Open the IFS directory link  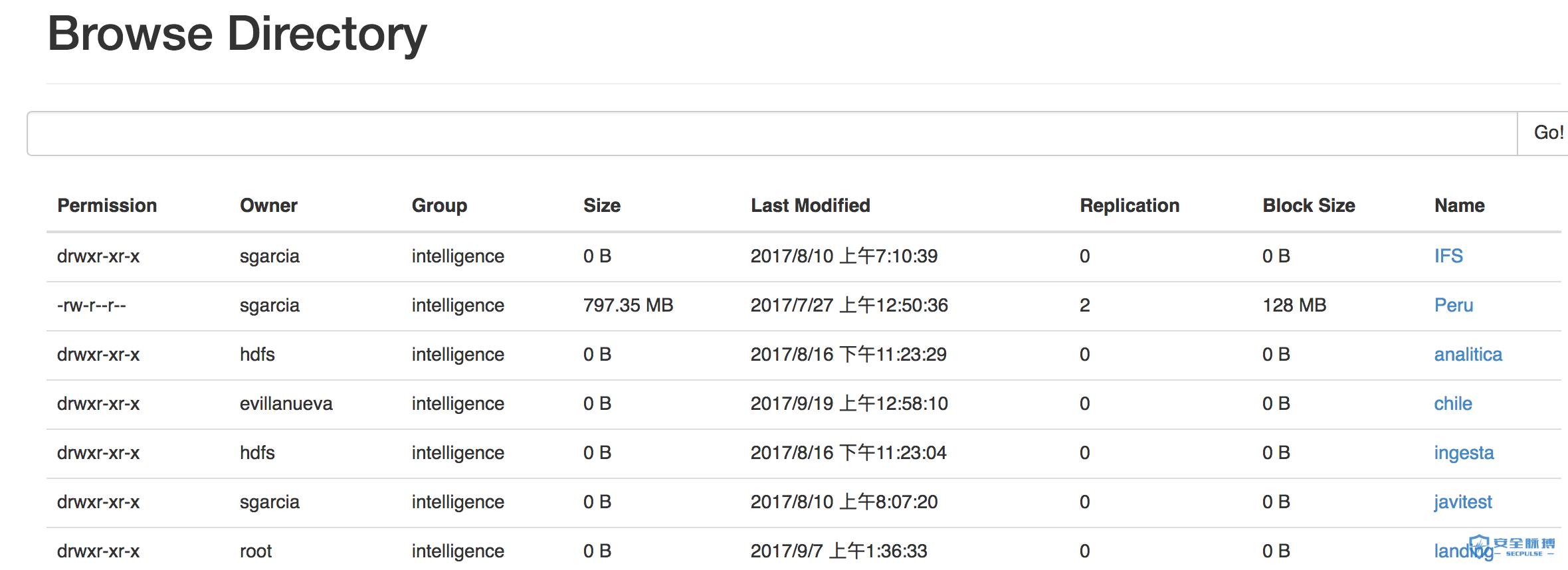[1448, 256]
